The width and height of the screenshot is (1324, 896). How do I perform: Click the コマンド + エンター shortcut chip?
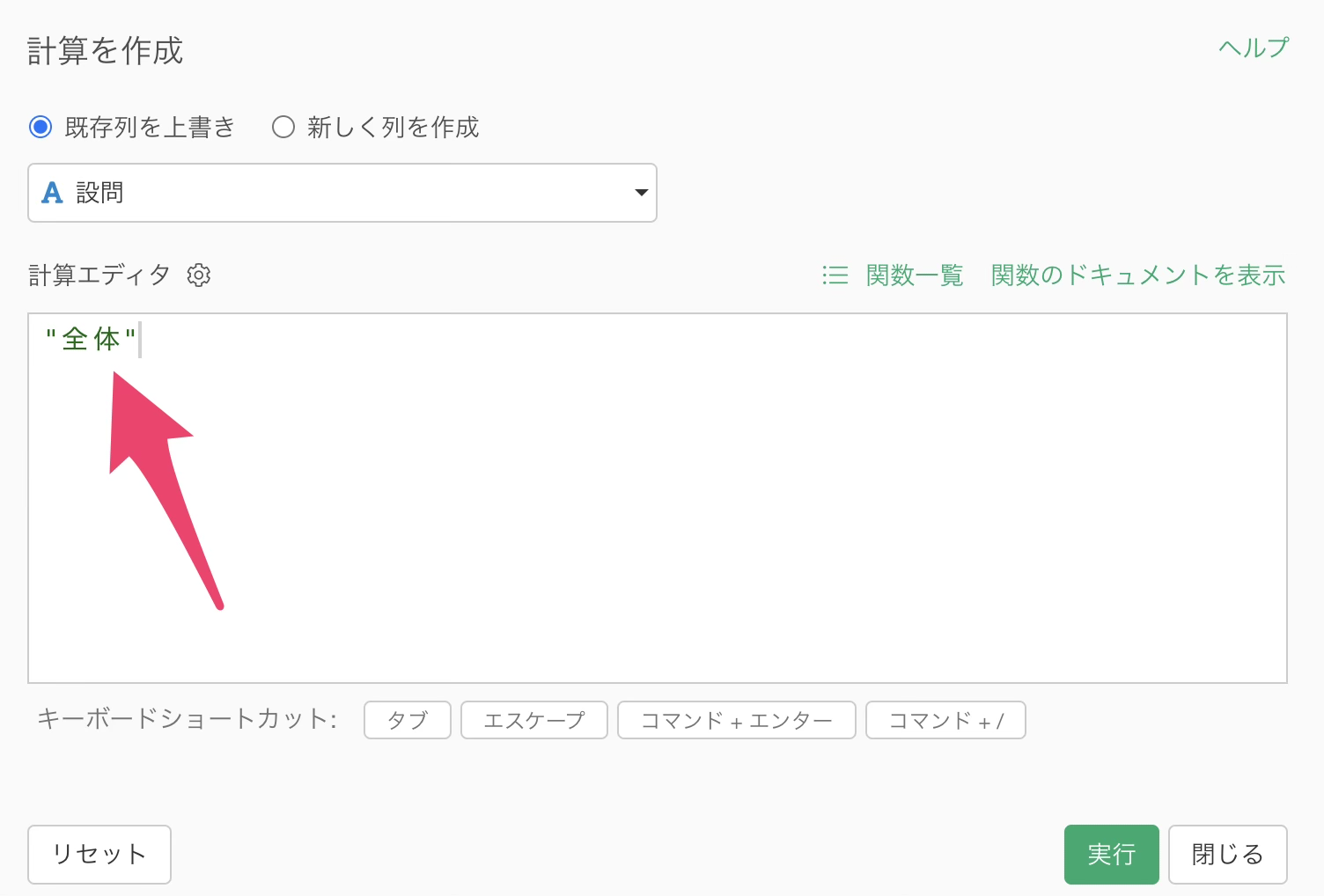(x=736, y=720)
